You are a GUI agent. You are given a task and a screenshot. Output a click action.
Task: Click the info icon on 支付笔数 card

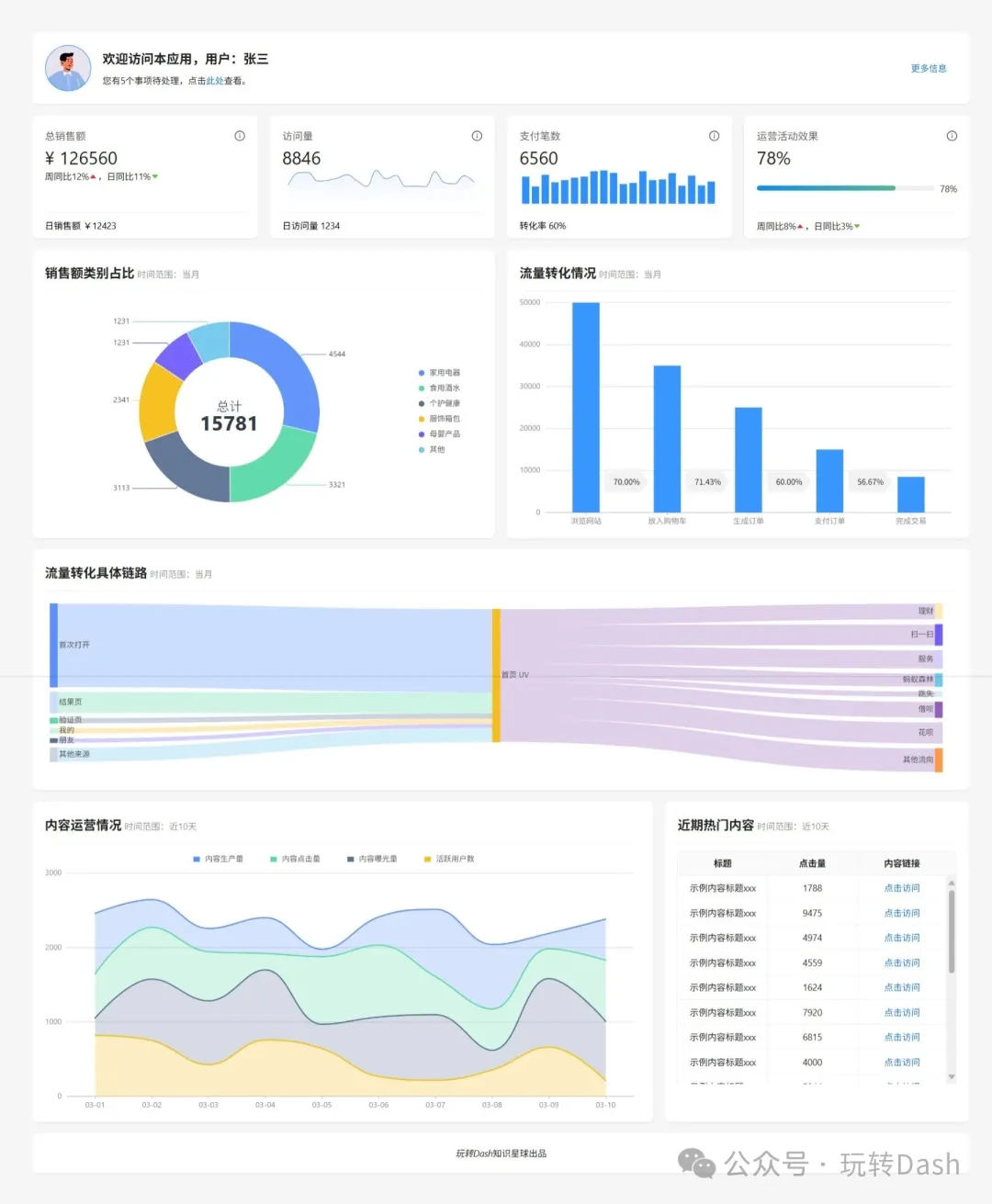pos(714,136)
